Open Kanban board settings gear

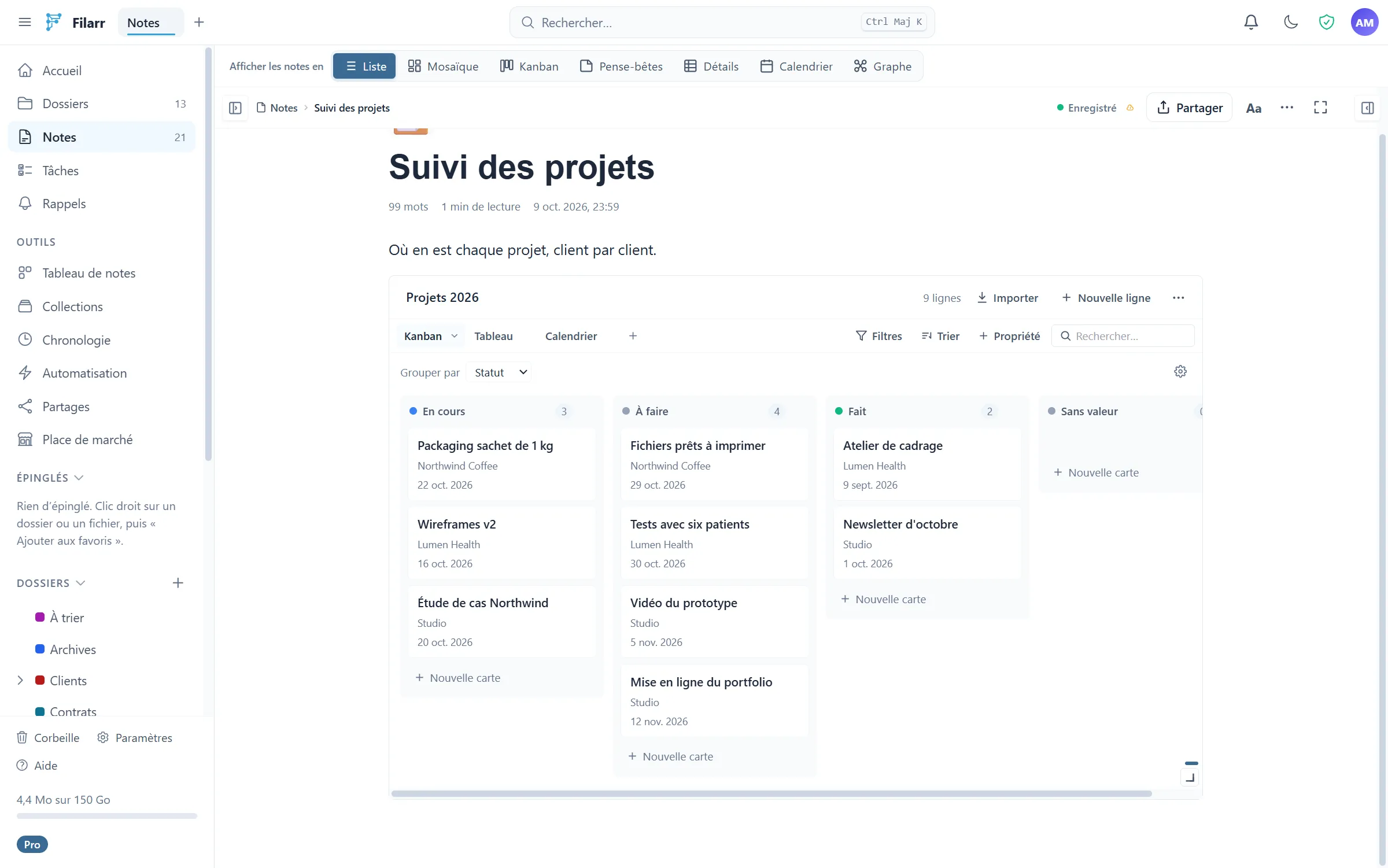[x=1180, y=371]
